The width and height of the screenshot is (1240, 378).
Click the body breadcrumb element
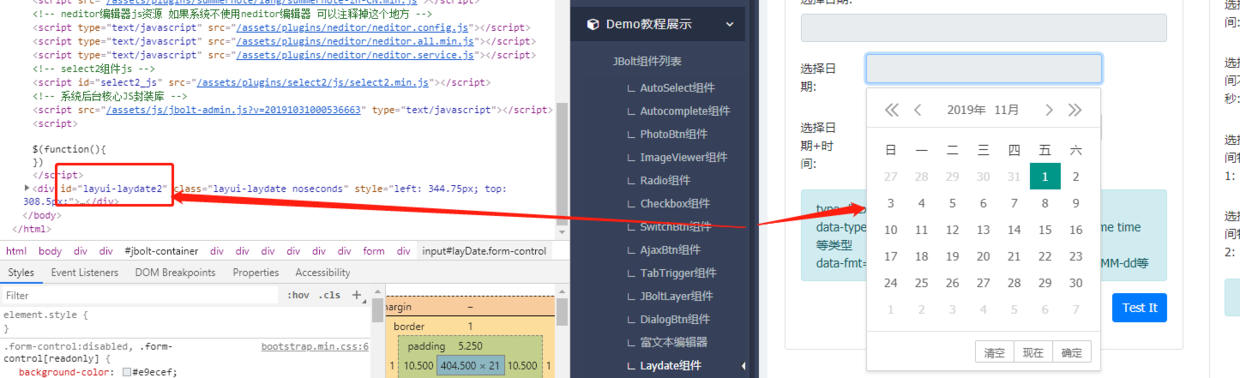tap(49, 251)
